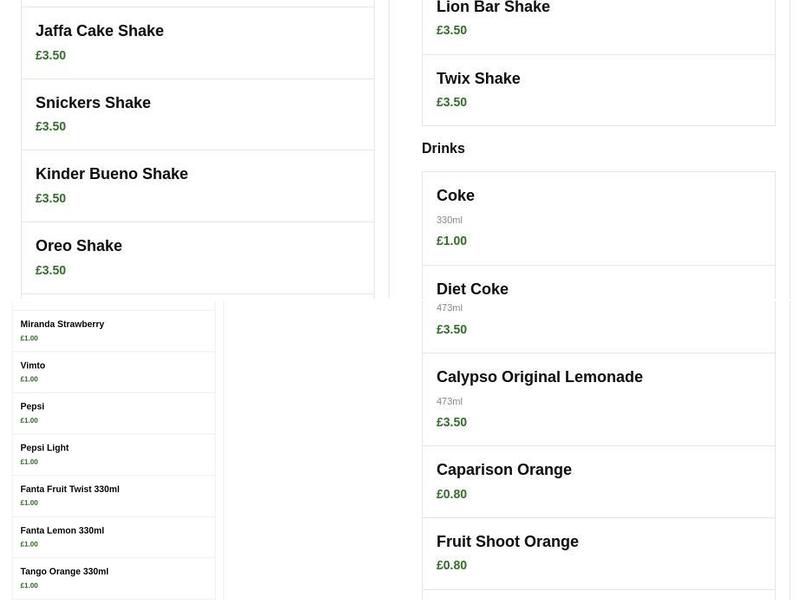Select the plain Pepsi item
Image resolution: width=800 pixels, height=600 pixels.
tap(113, 412)
